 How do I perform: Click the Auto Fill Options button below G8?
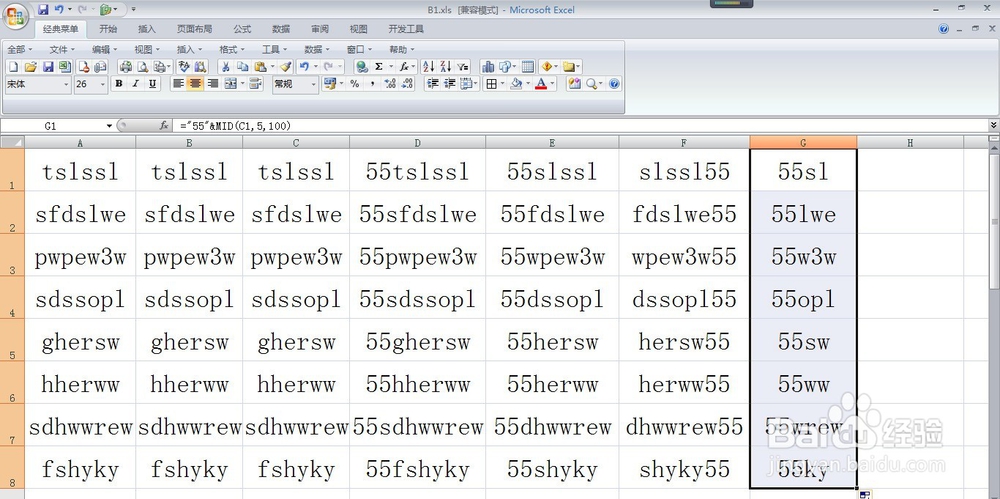[x=864, y=495]
